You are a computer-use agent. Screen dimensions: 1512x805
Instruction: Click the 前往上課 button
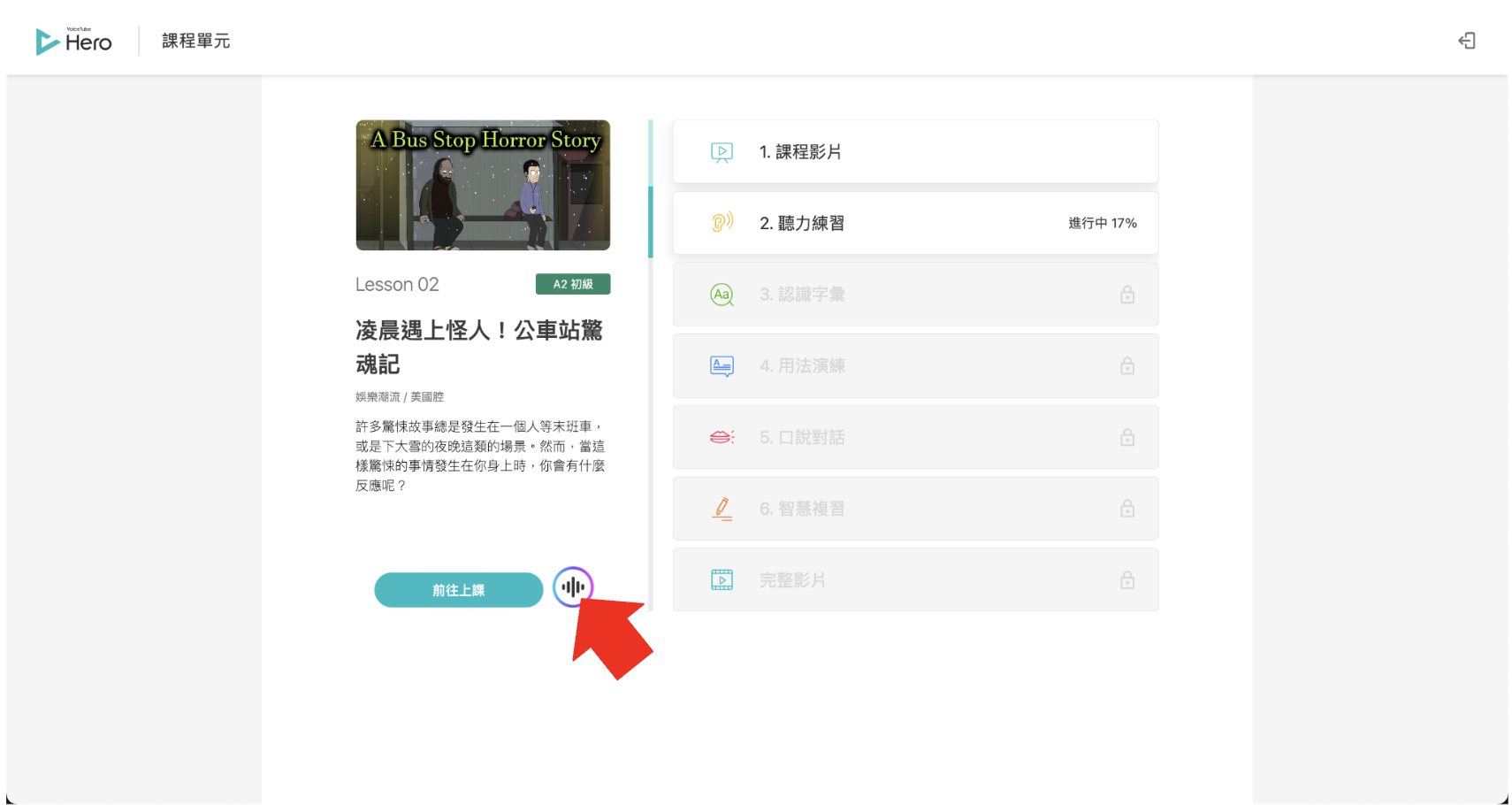pos(458,590)
